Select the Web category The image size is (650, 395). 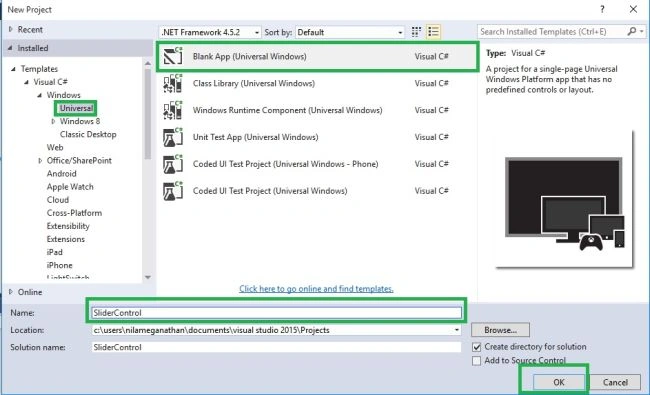coord(55,148)
